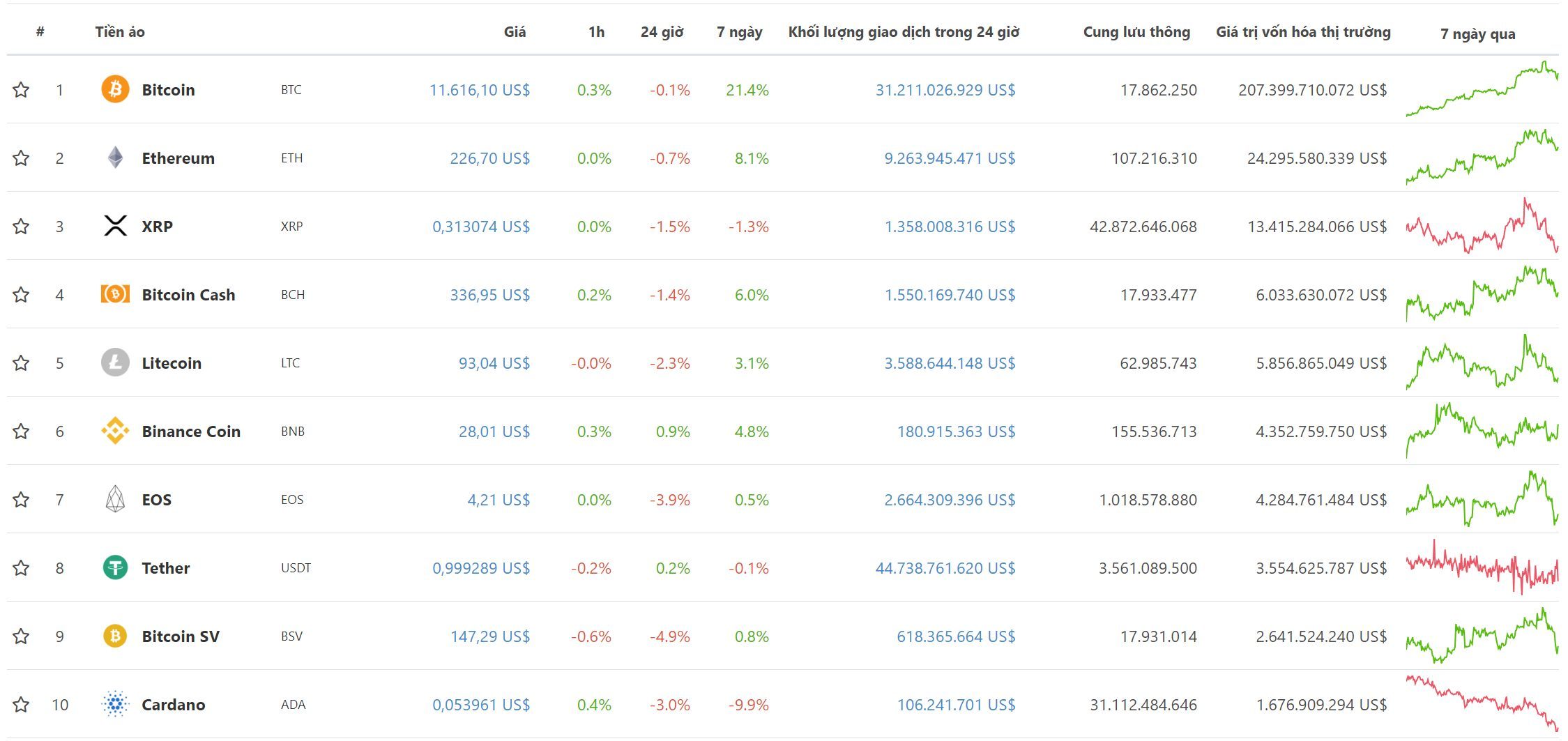Select the 7 ngày qua column header
The image size is (1568, 741).
click(x=1477, y=33)
